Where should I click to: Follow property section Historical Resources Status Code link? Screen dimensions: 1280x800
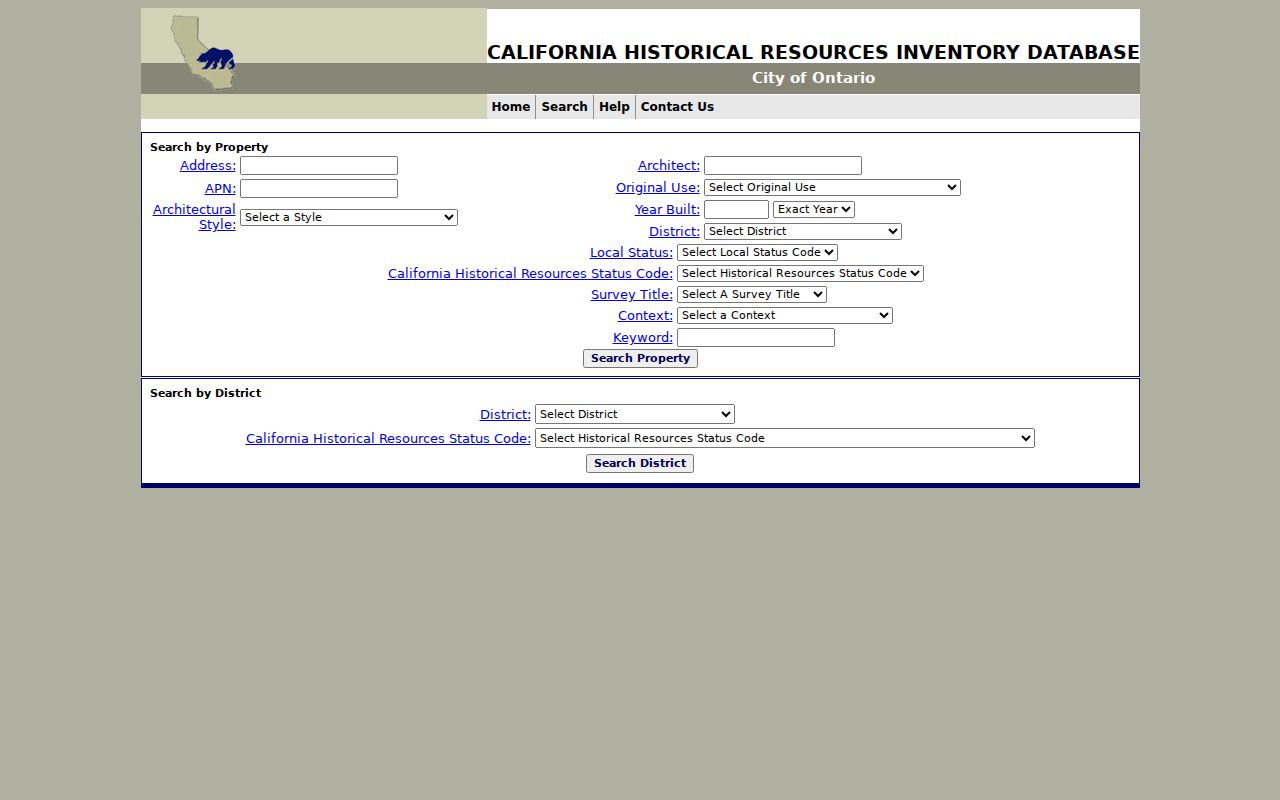click(530, 274)
